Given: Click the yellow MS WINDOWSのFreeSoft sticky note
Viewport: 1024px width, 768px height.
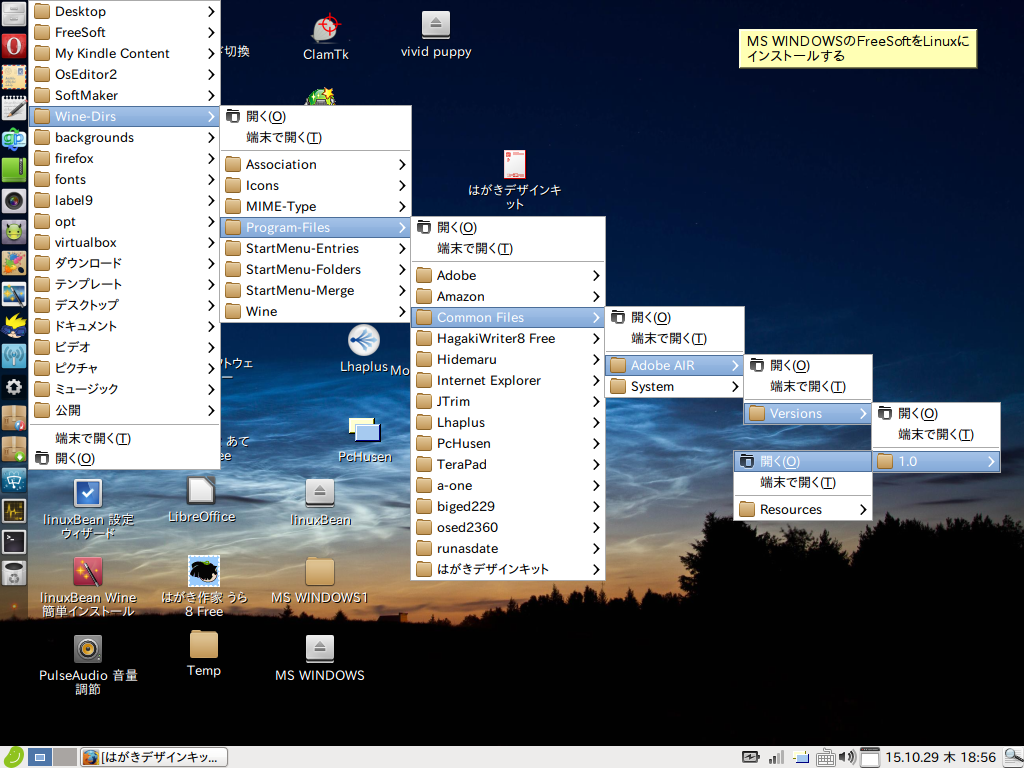Looking at the screenshot, I should tap(857, 48).
